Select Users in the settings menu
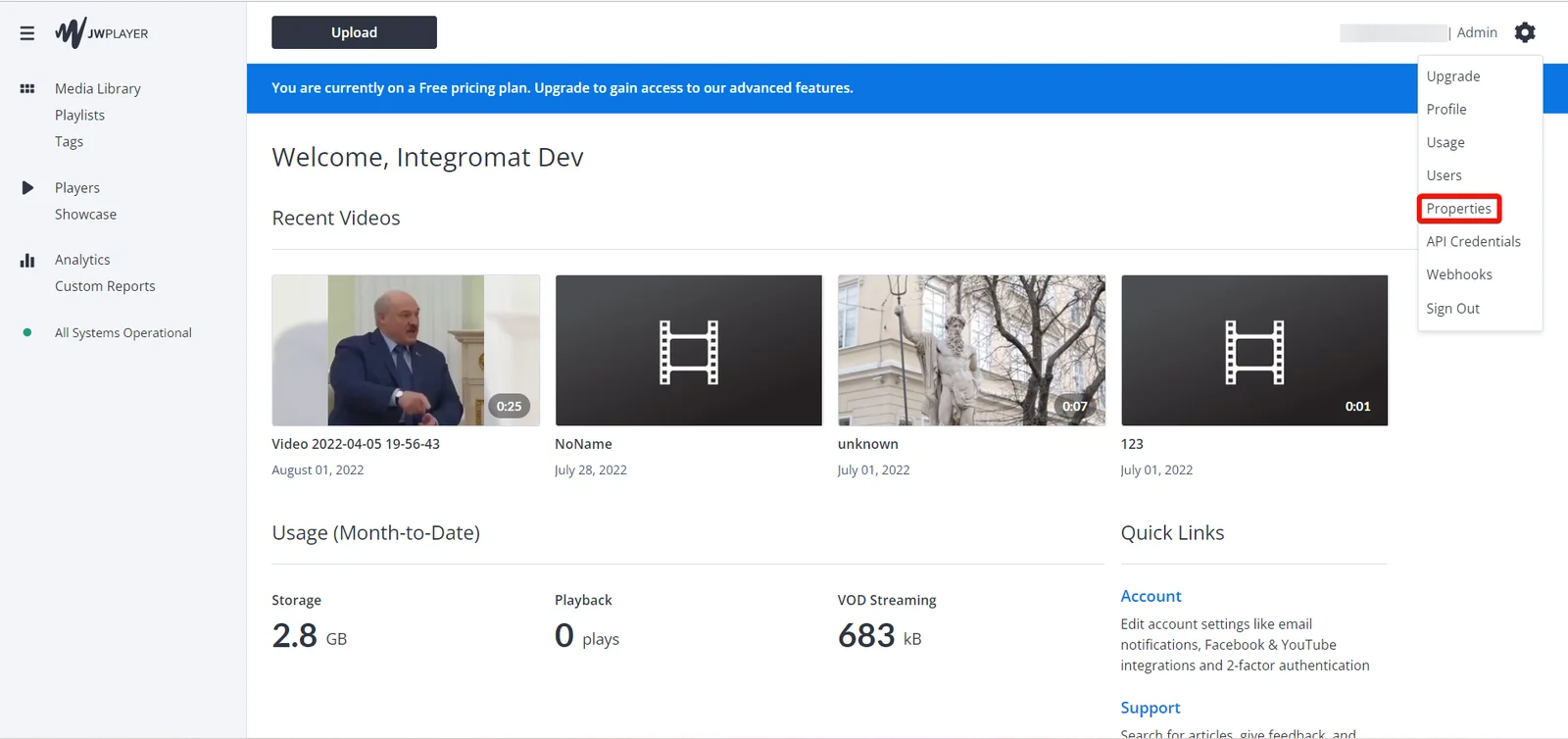This screenshot has width=1568, height=739. pyautogui.click(x=1444, y=175)
